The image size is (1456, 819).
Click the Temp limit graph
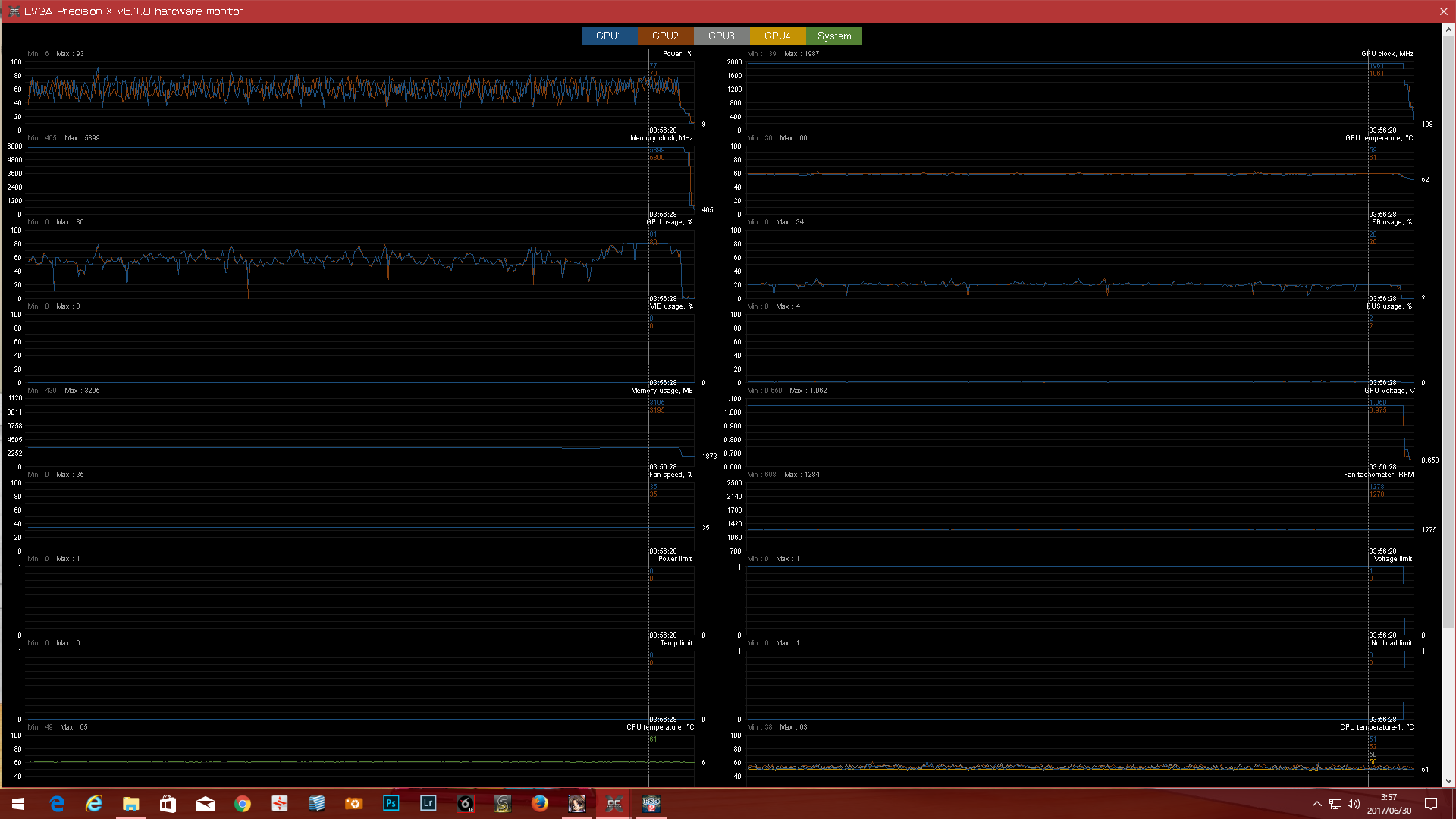[360, 685]
